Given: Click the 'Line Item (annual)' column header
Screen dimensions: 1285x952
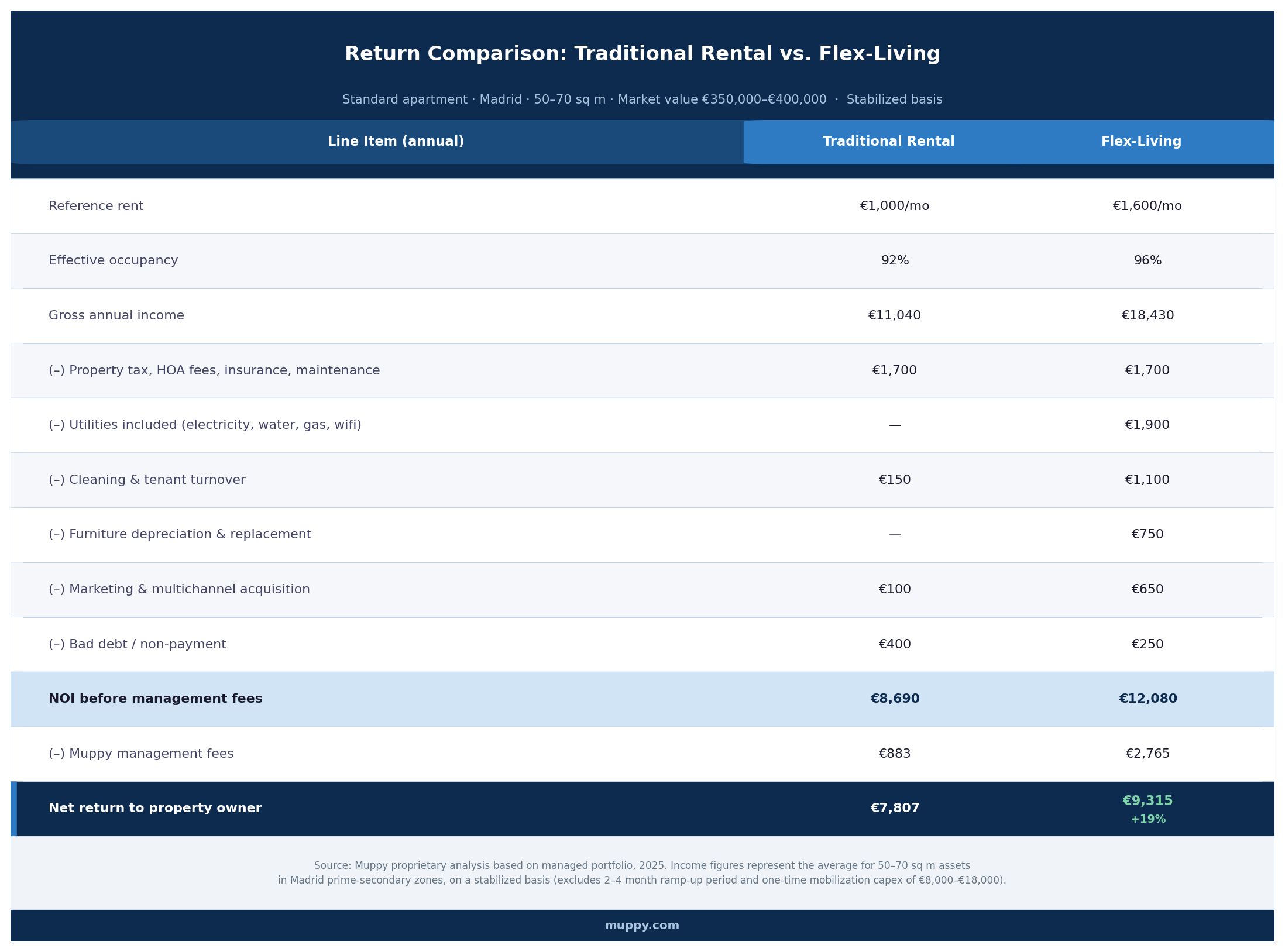Looking at the screenshot, I should tap(396, 142).
